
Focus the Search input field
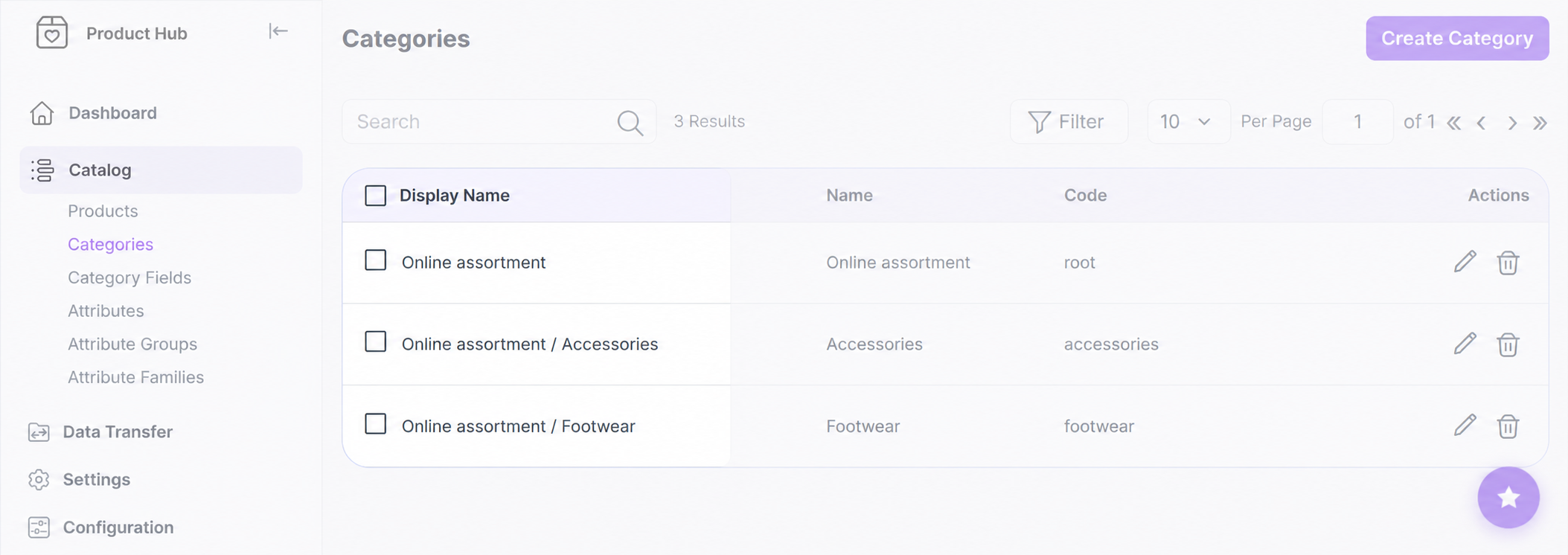[484, 121]
